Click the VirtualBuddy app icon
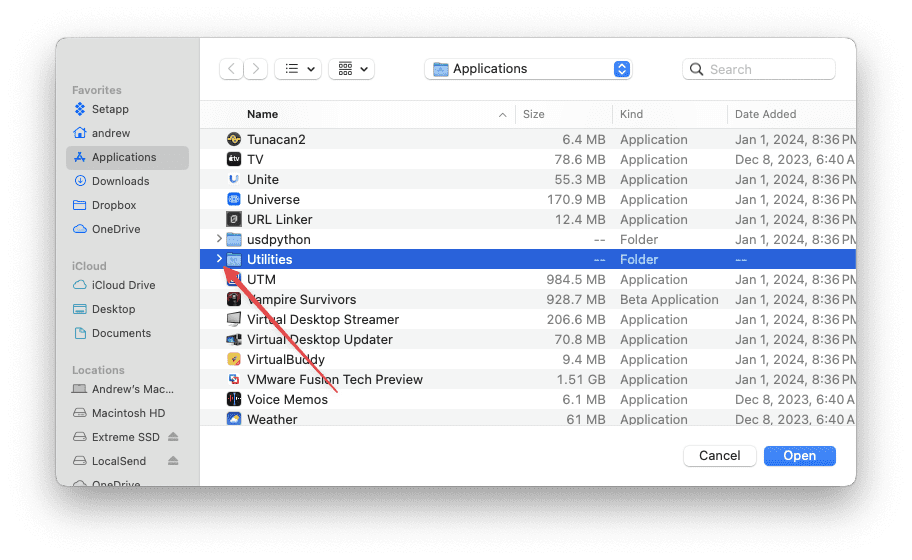The width and height of the screenshot is (912, 560). pos(234,359)
